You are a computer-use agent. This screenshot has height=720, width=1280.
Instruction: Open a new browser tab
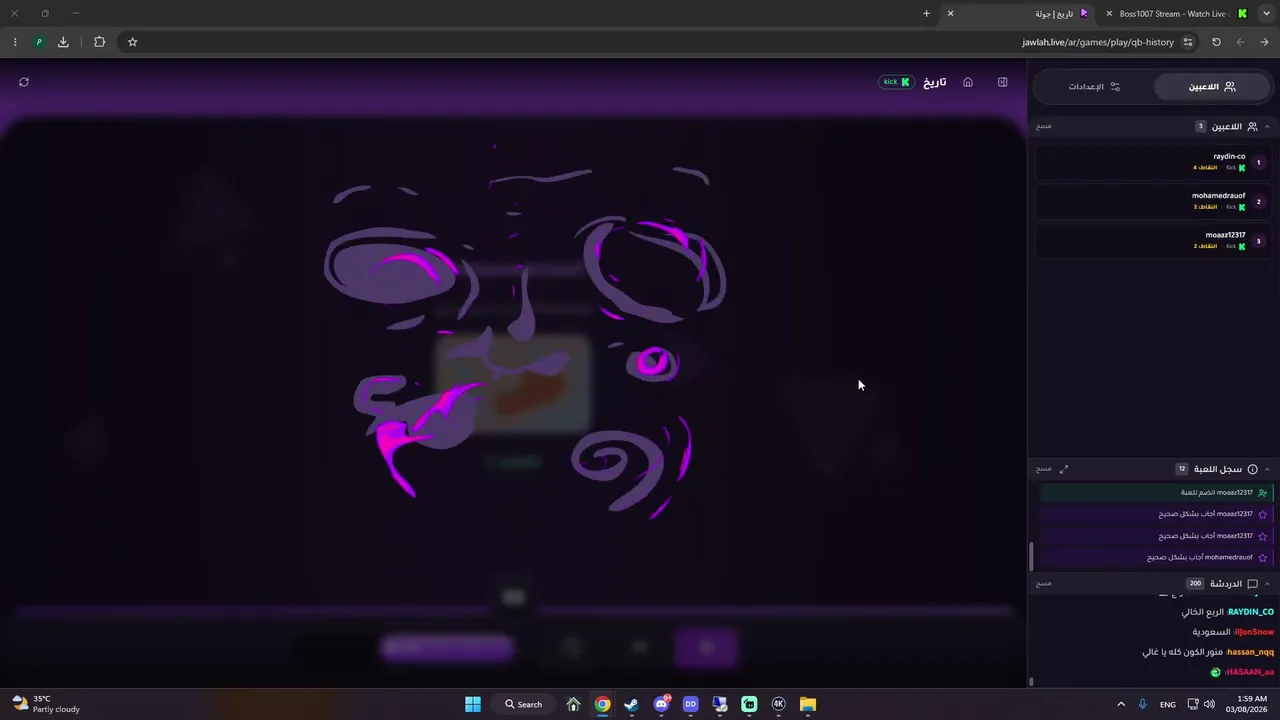[926, 14]
